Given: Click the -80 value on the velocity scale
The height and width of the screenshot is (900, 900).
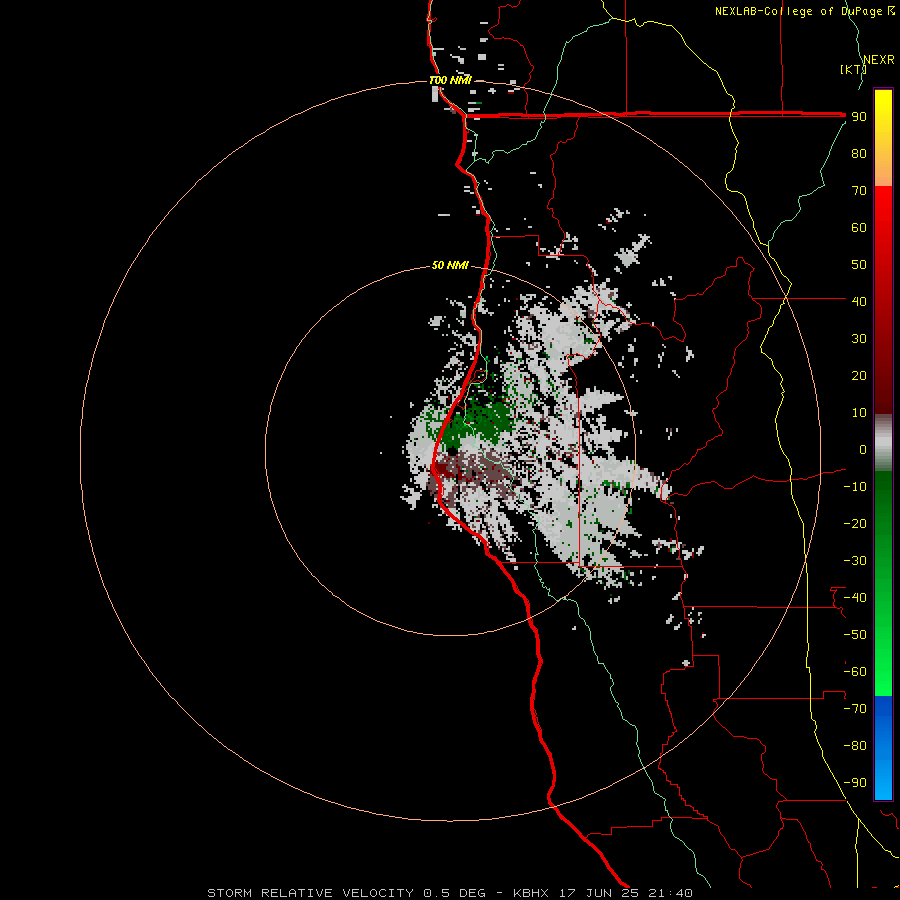Looking at the screenshot, I should (855, 746).
